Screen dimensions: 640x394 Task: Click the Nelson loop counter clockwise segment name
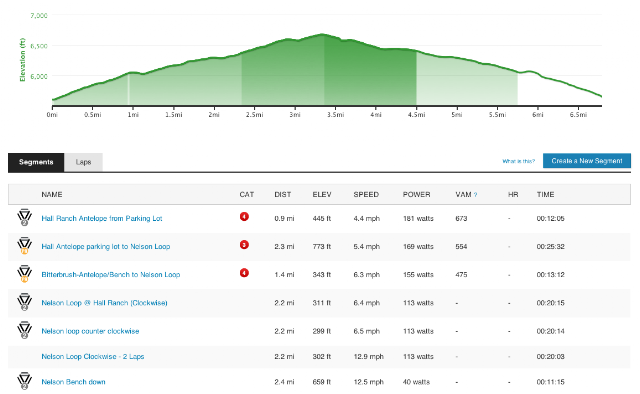tap(90, 331)
